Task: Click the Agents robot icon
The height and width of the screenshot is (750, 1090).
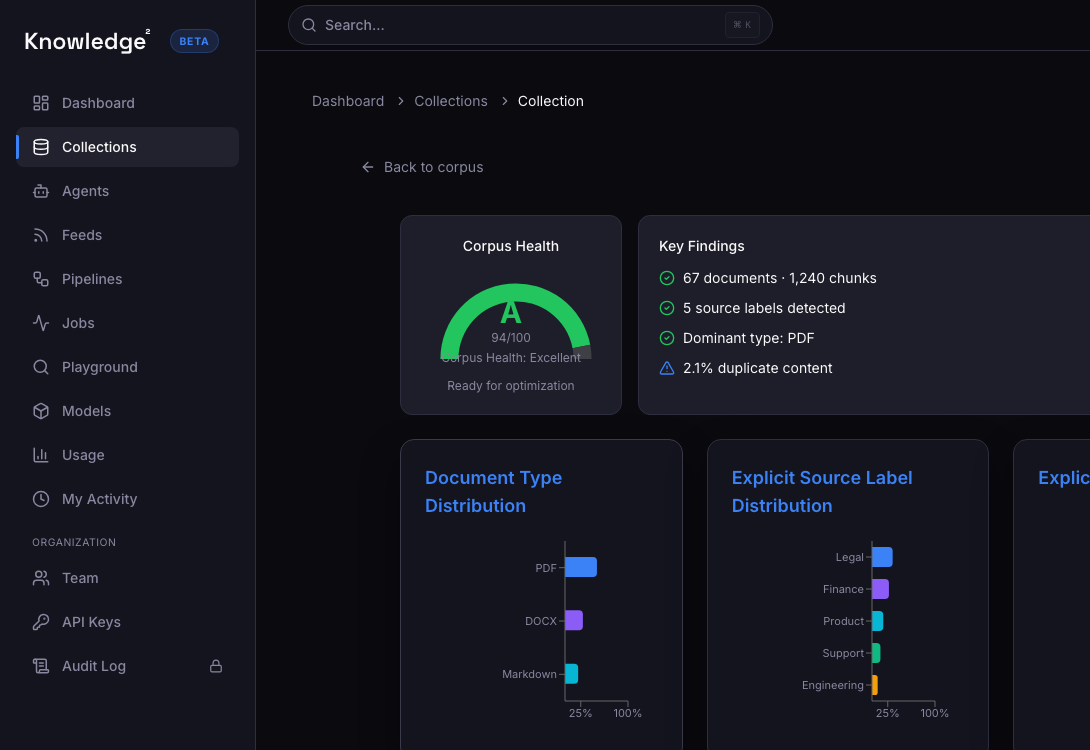Action: click(x=41, y=191)
